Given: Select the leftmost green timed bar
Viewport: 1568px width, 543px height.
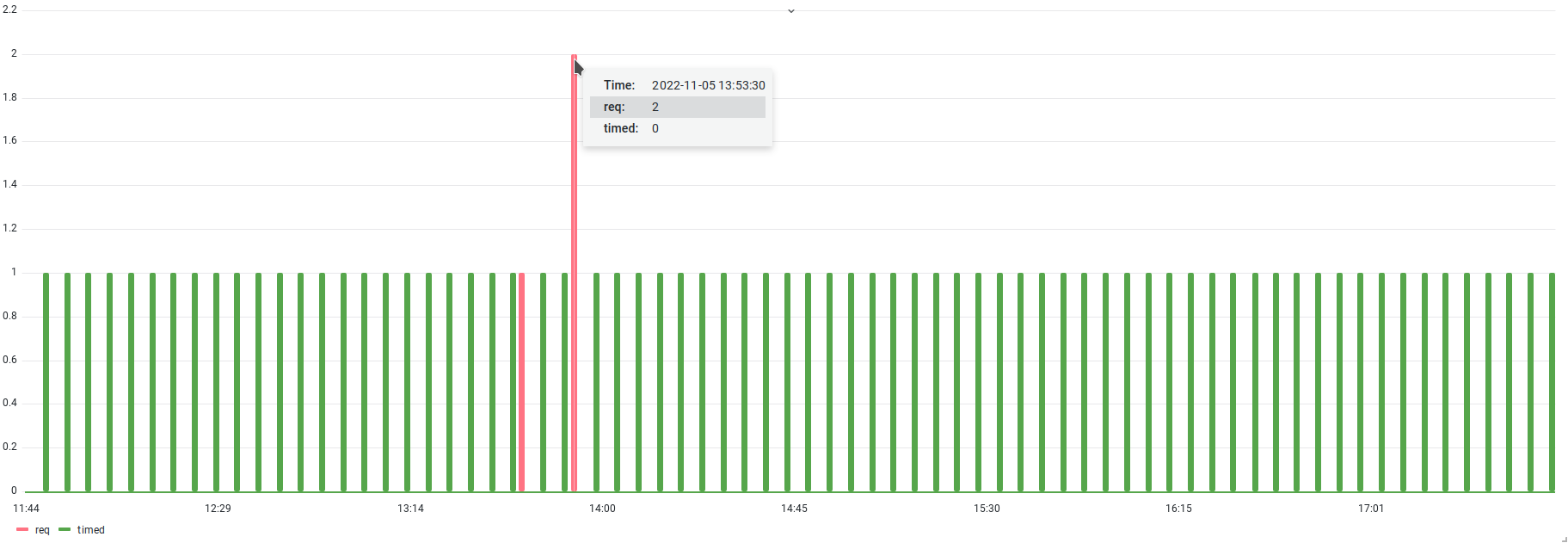Looking at the screenshot, I should 46,382.
